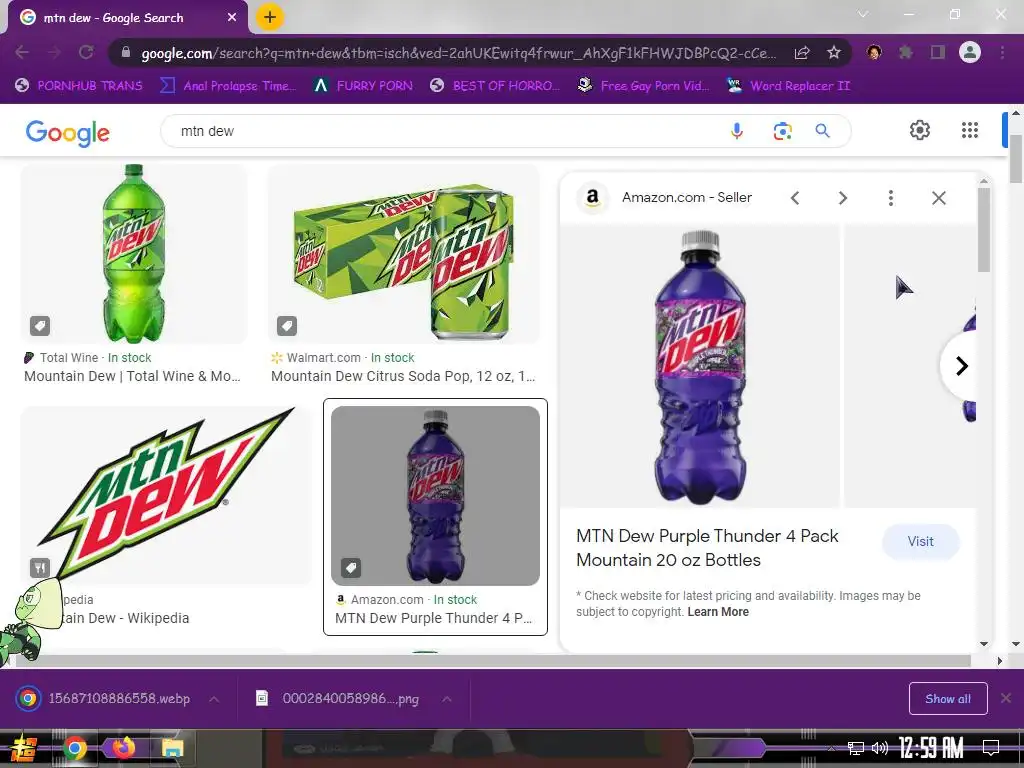Start voice search with microphone icon
The height and width of the screenshot is (768, 1024).
click(x=737, y=131)
